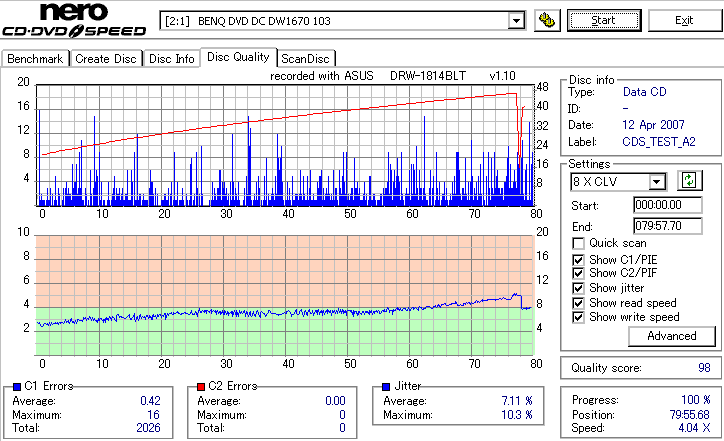Viewport: 724px width, 441px height.
Task: Uncheck Show C1/PIE
Action: [x=578, y=260]
